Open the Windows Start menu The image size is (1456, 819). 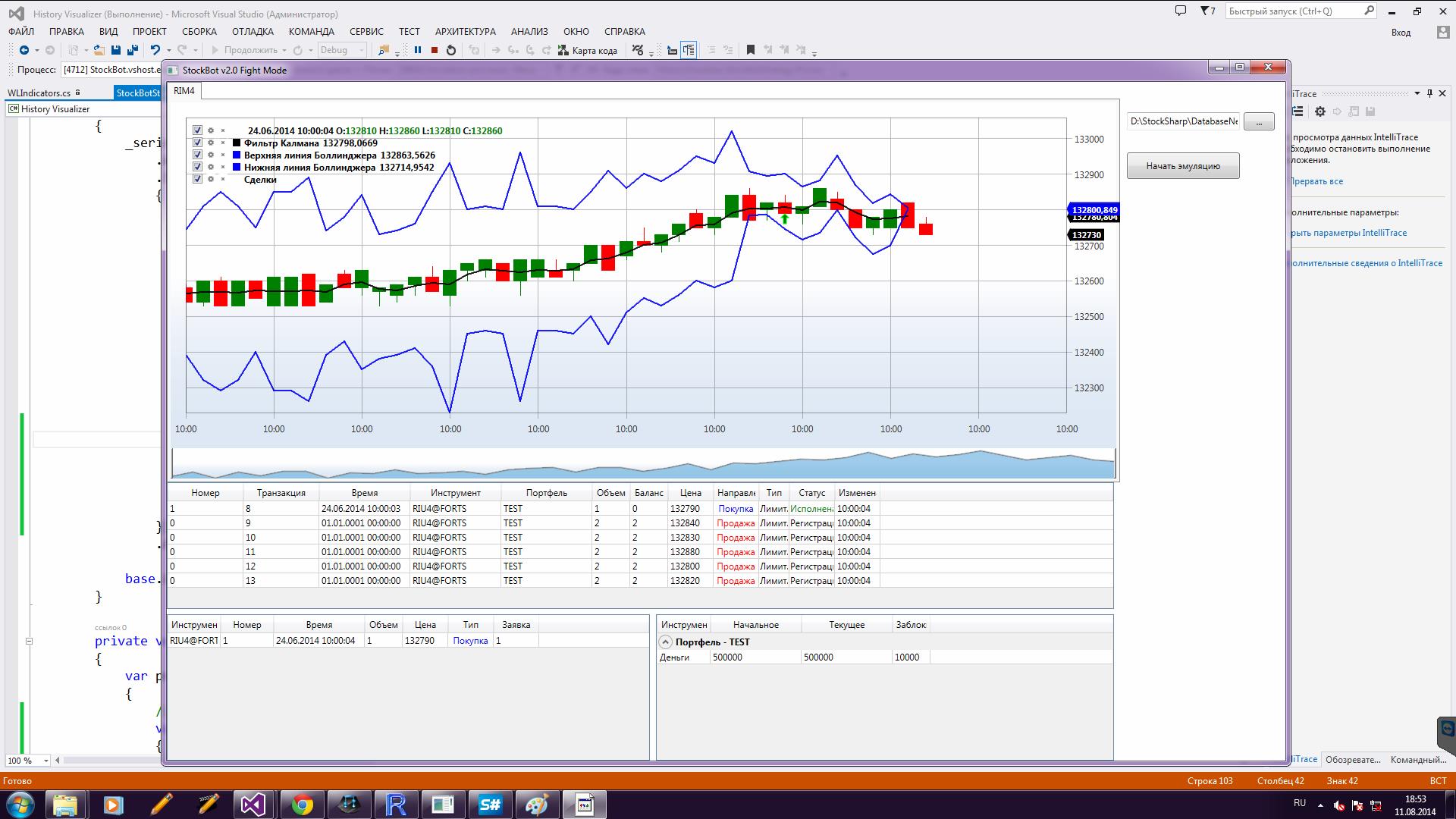coord(20,805)
